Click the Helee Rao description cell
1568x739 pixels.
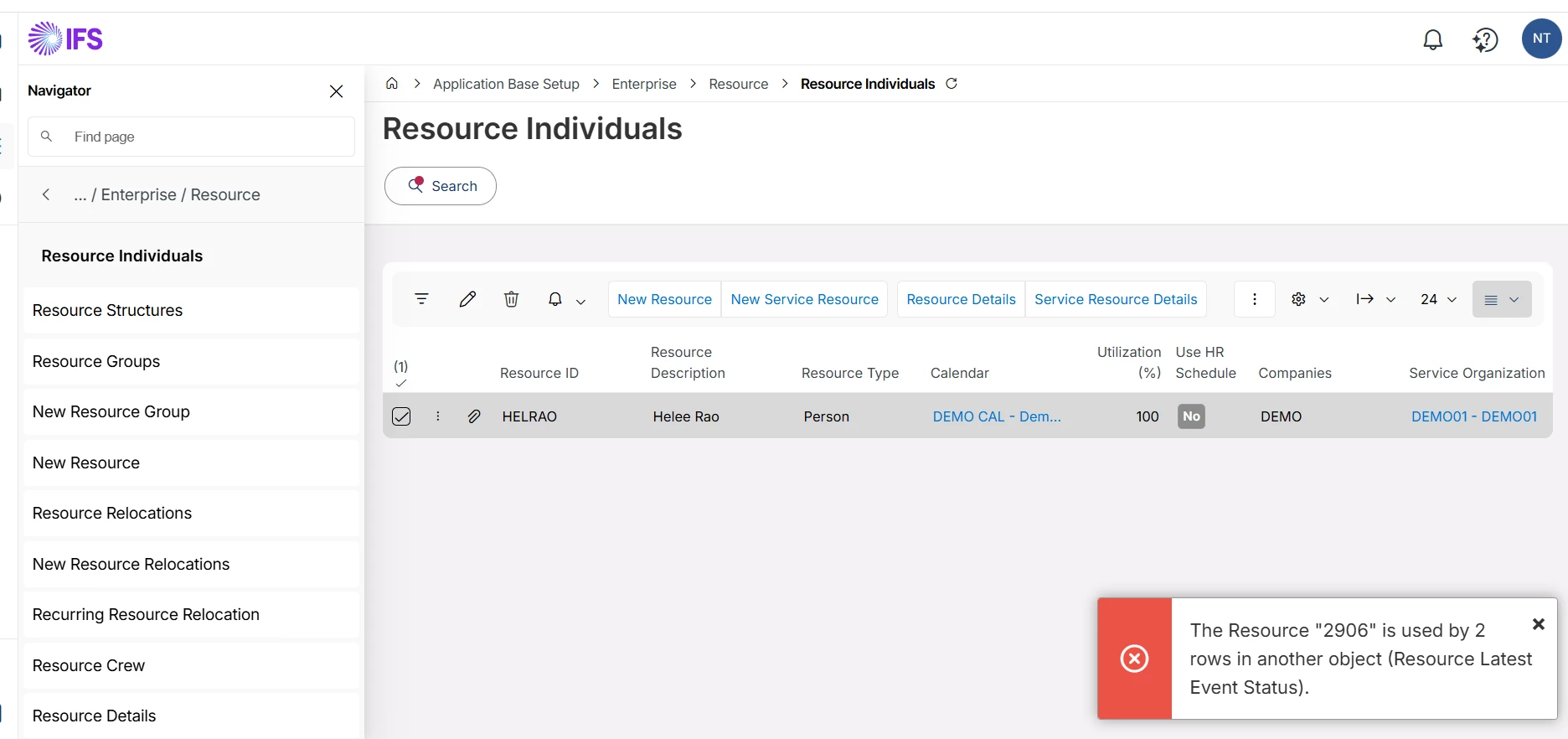tap(686, 416)
